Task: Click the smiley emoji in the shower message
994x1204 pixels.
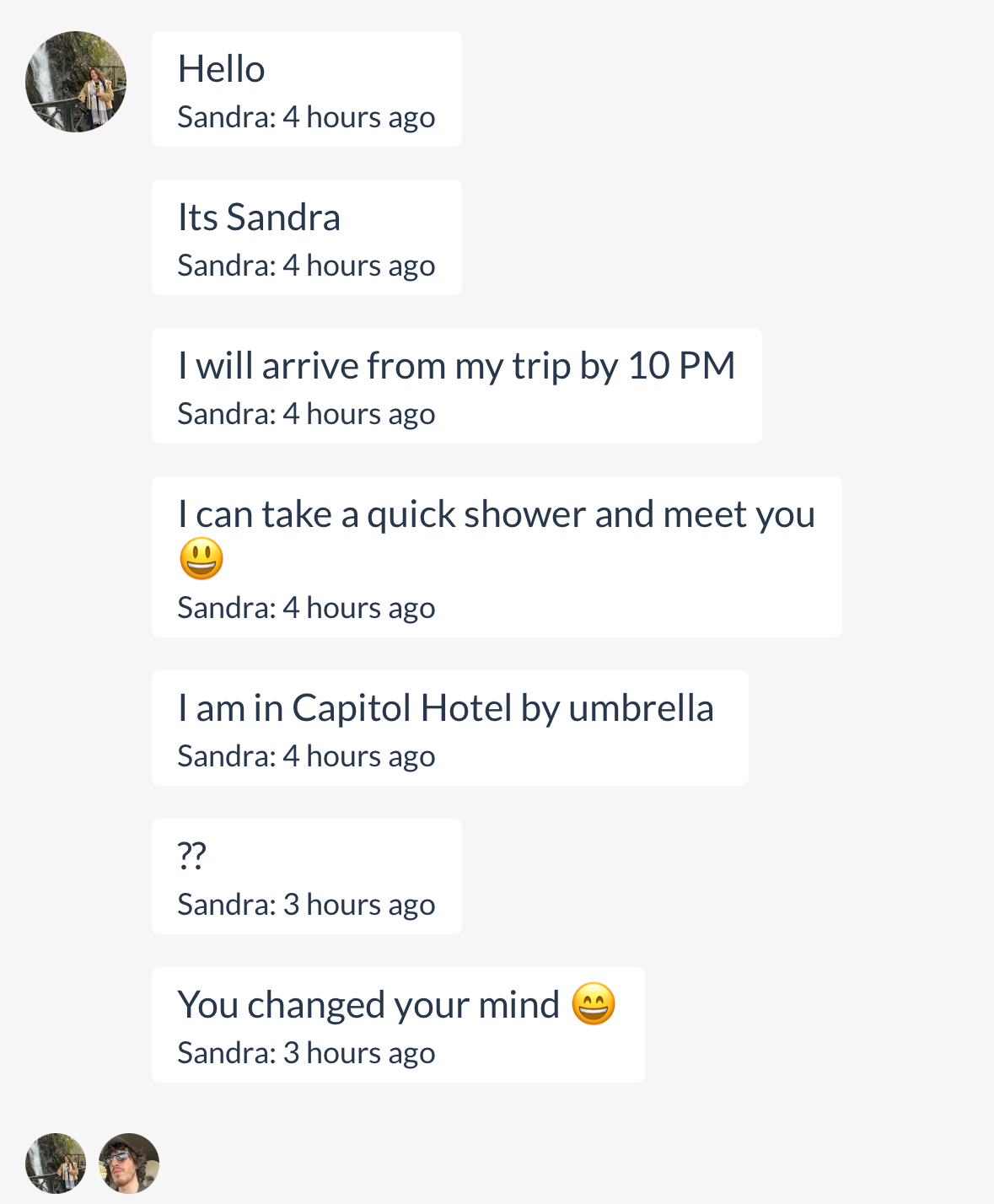Action: (x=201, y=559)
